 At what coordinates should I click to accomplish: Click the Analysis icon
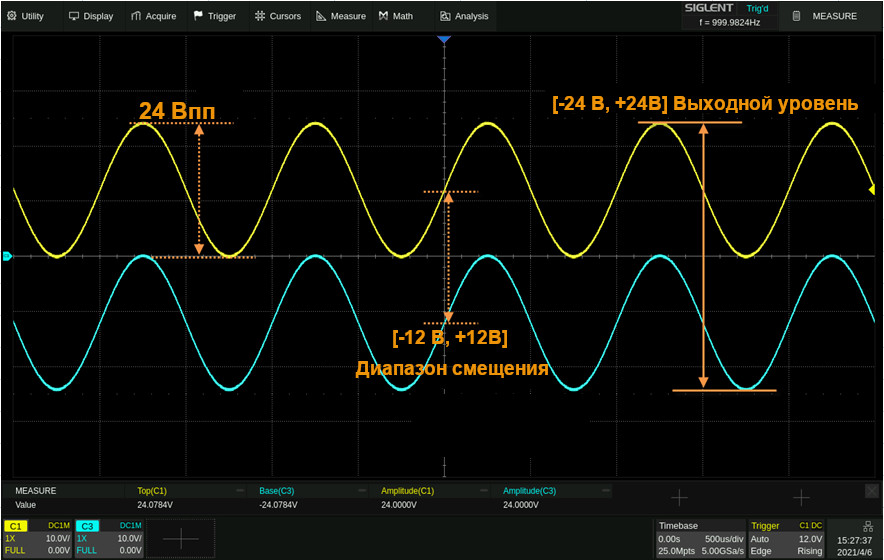click(445, 16)
